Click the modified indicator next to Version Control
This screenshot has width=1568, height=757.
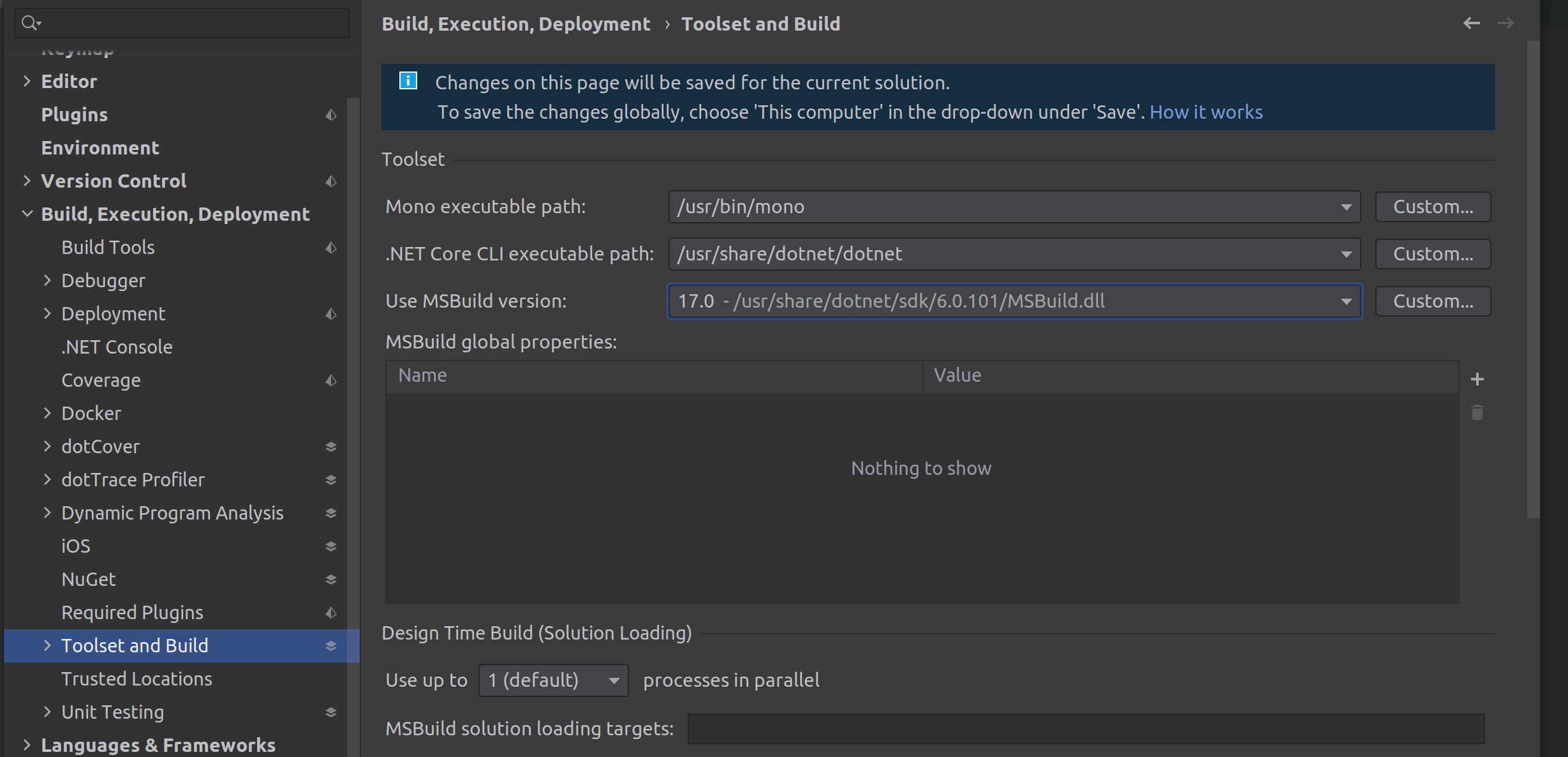point(331,181)
